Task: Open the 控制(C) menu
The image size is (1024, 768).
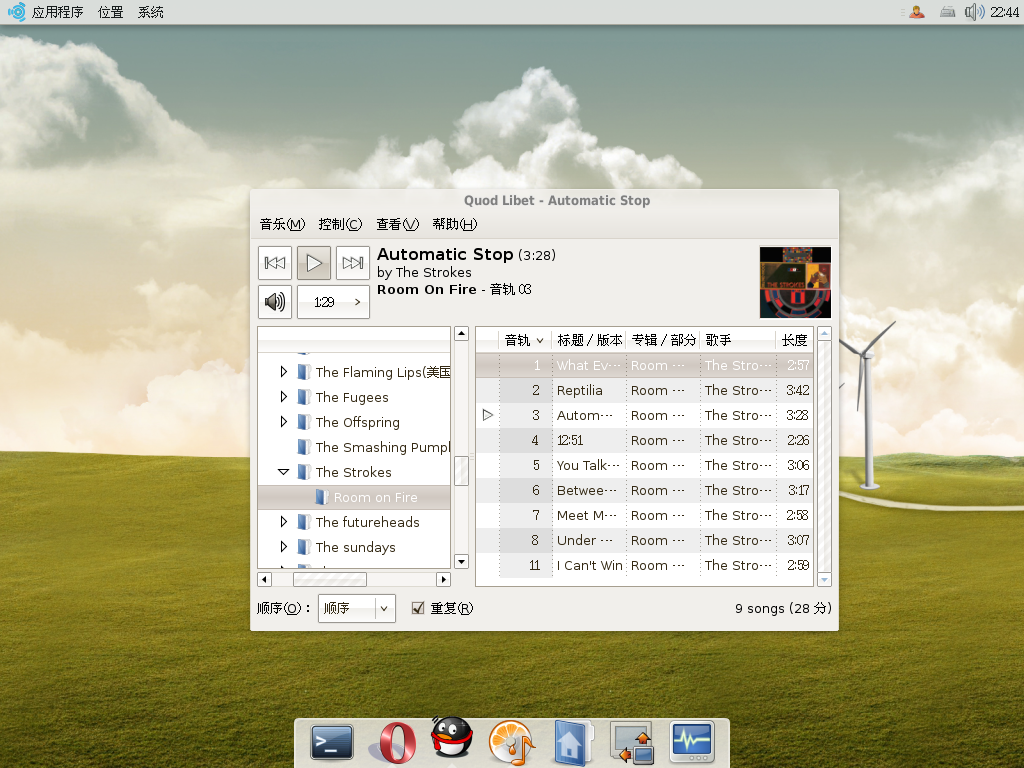Action: (x=340, y=225)
